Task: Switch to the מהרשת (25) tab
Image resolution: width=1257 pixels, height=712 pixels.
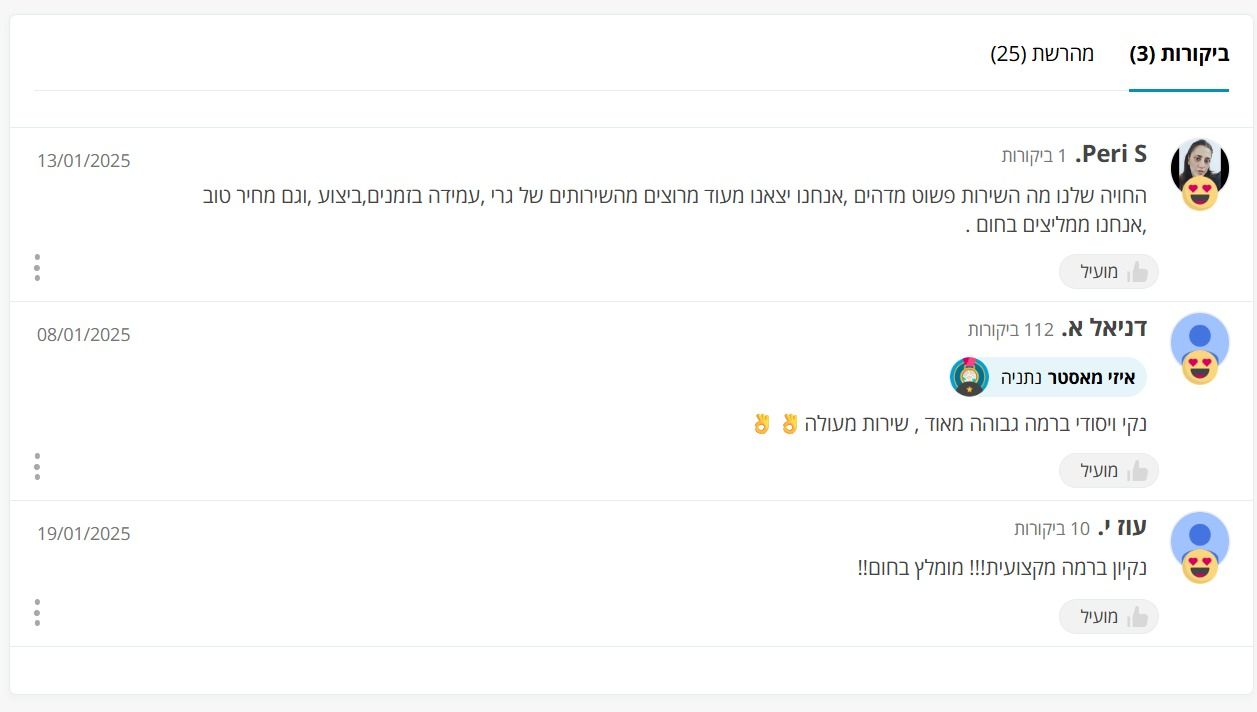Action: 1042,54
